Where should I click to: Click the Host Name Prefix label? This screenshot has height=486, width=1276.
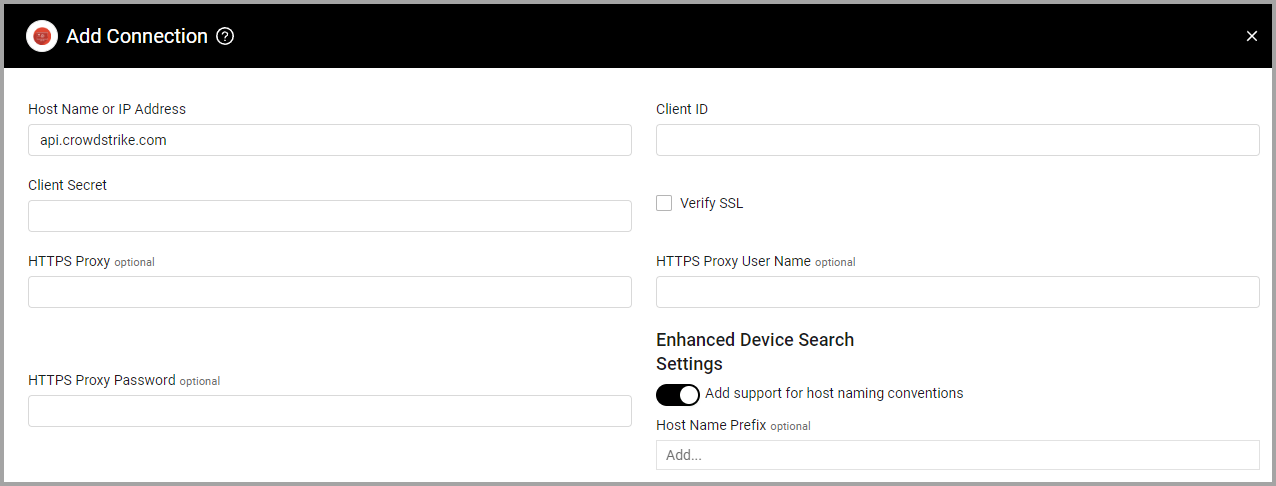click(711, 425)
